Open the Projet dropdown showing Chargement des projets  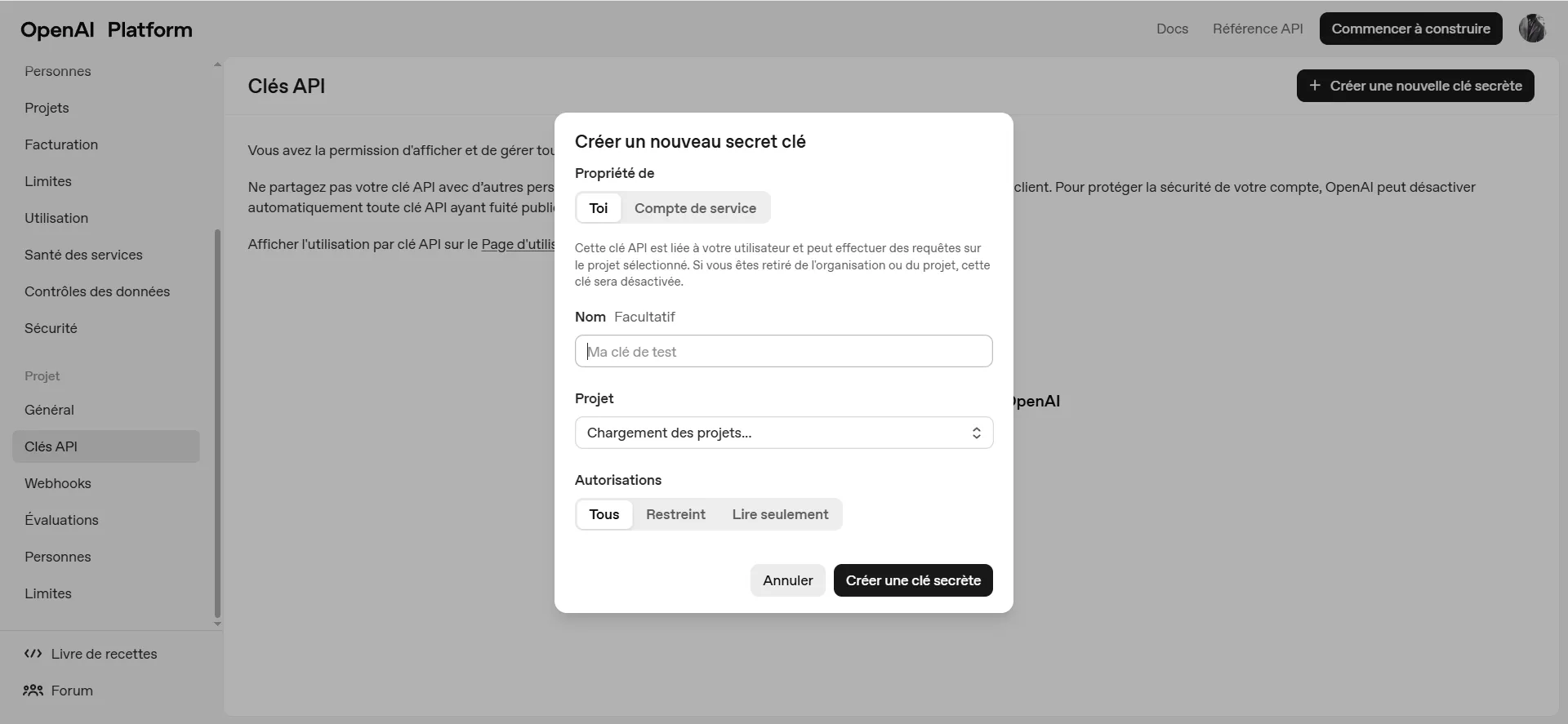[x=783, y=433]
